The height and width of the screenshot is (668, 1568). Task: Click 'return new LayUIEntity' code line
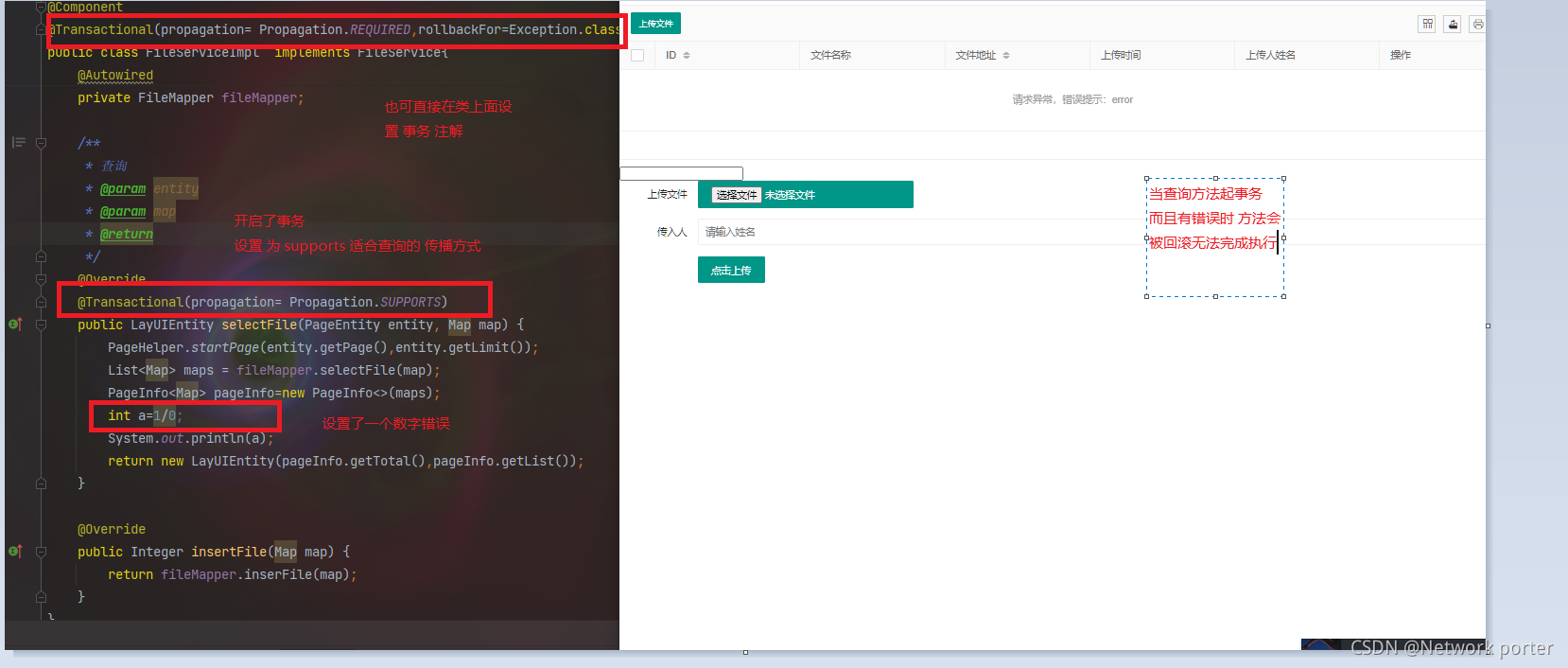[x=345, y=461]
